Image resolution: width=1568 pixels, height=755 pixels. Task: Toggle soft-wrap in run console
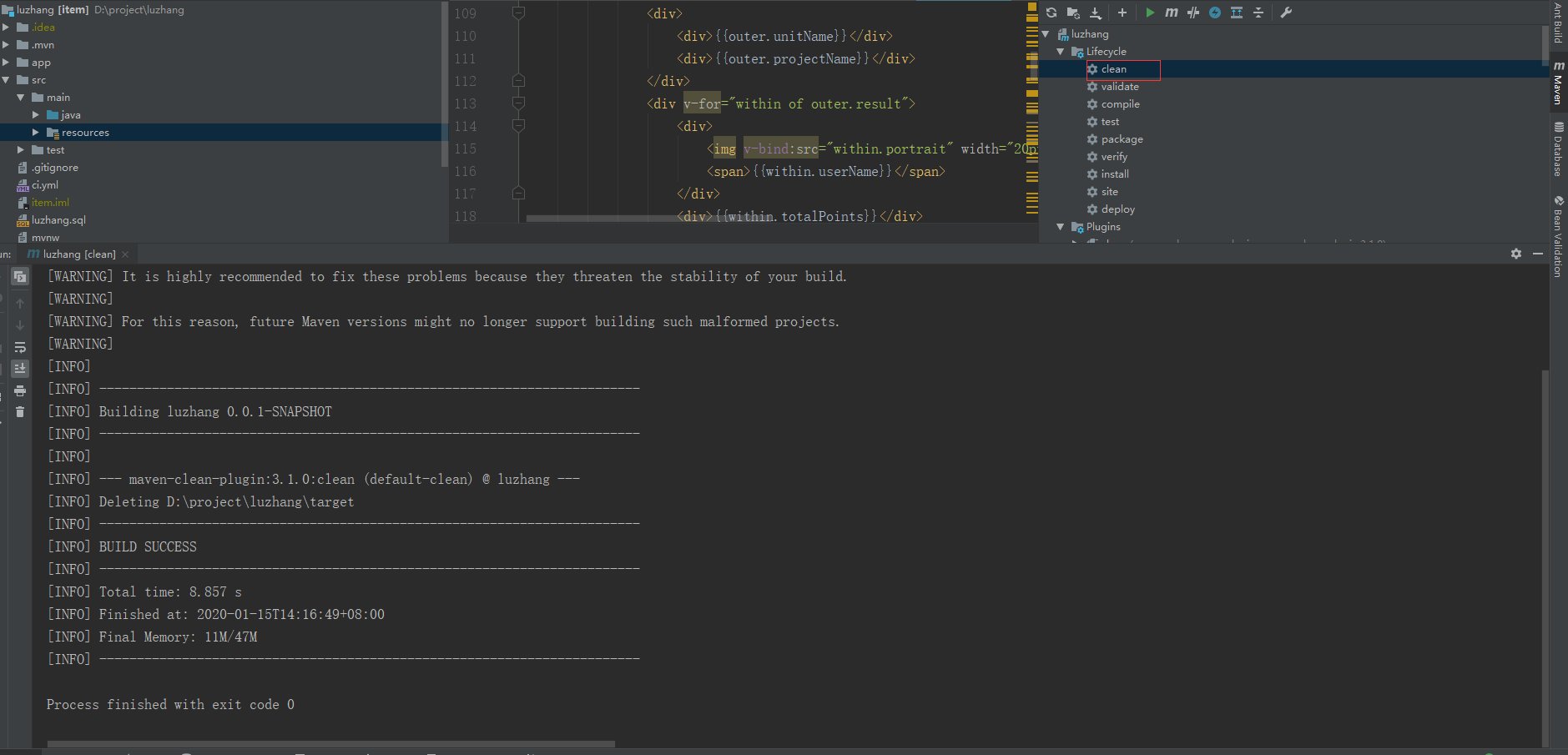click(x=20, y=347)
